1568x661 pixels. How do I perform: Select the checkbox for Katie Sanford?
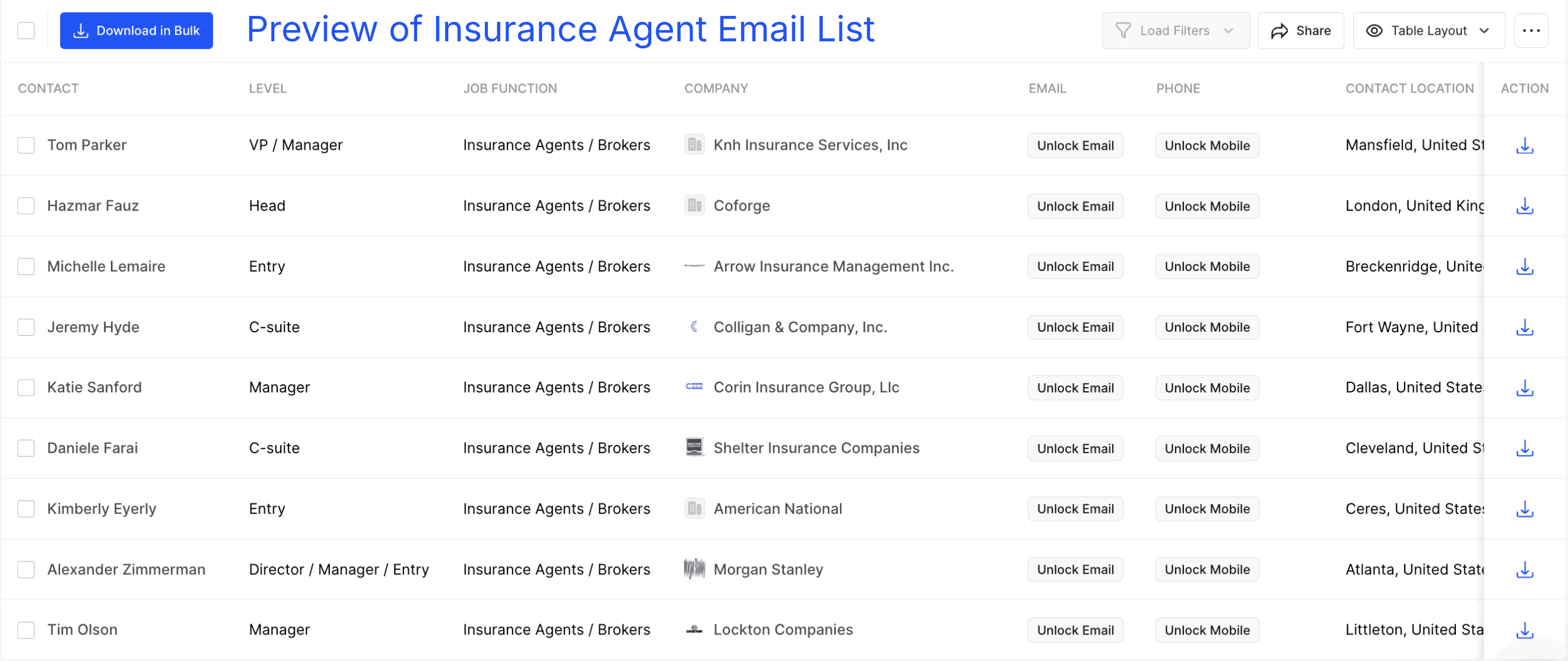(25, 388)
